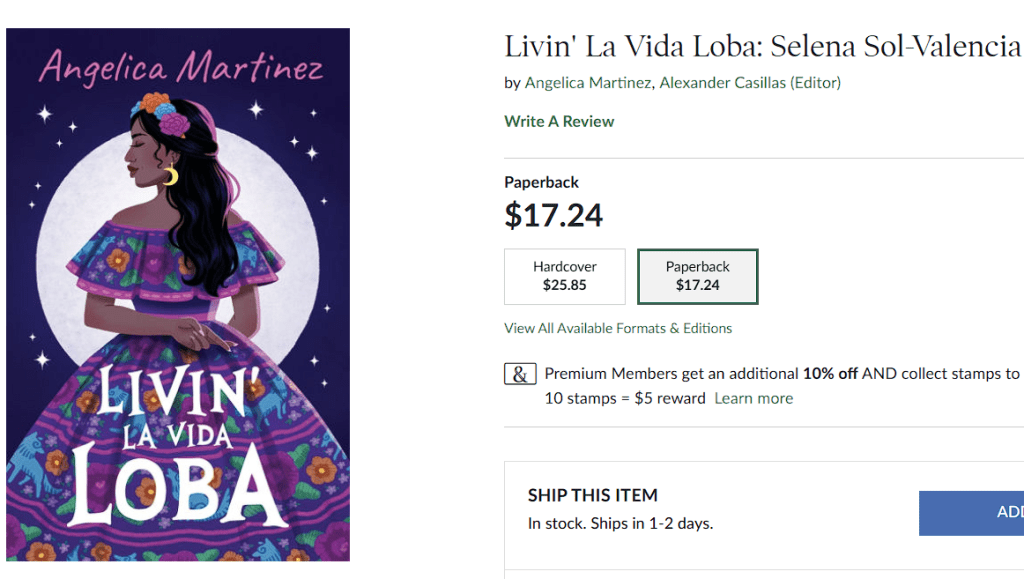Select the Paperback $17.24 format option
Image resolution: width=1024 pixels, height=579 pixels.
[697, 276]
